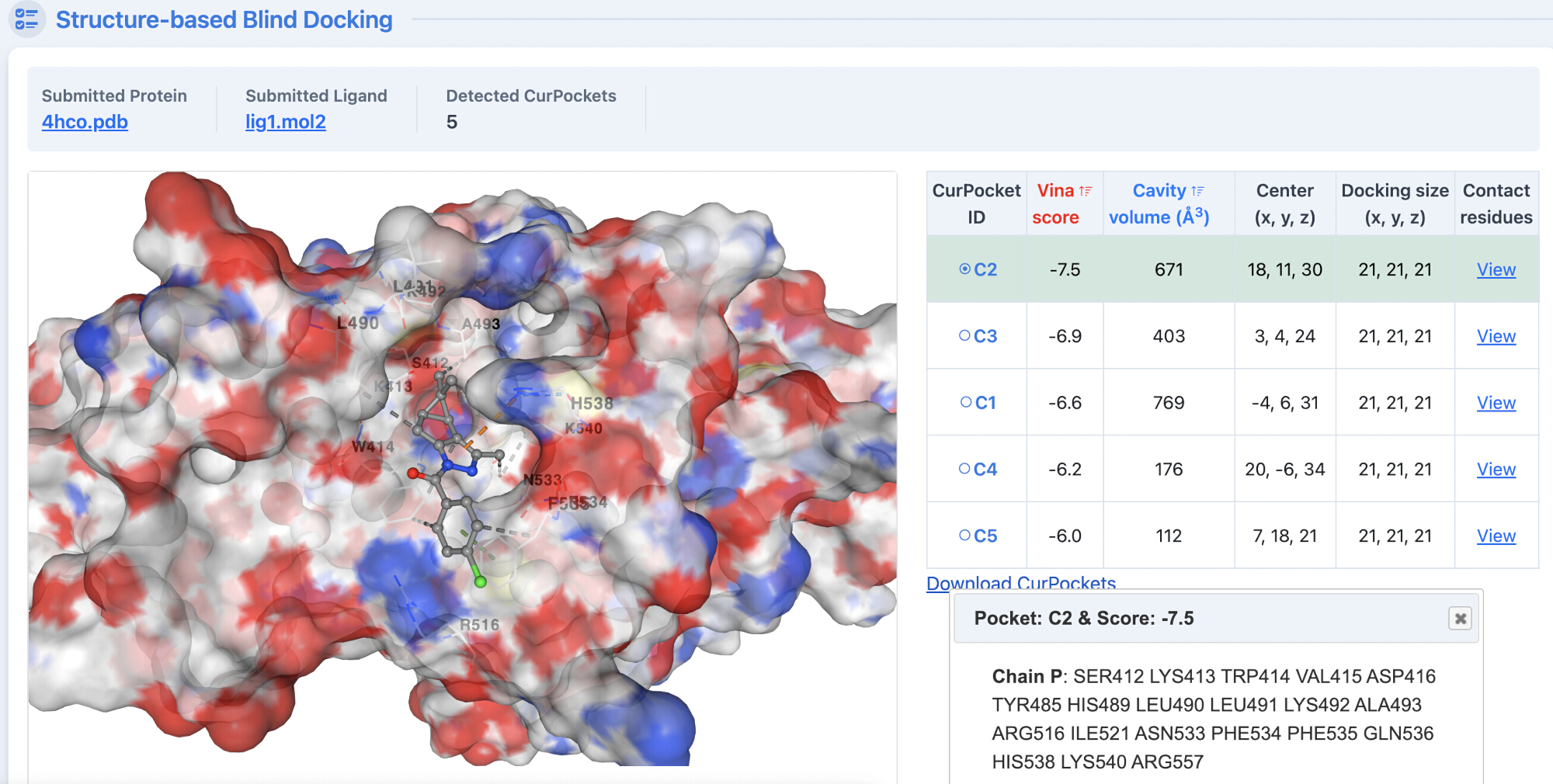Click the Contact residues column header

point(1496,203)
